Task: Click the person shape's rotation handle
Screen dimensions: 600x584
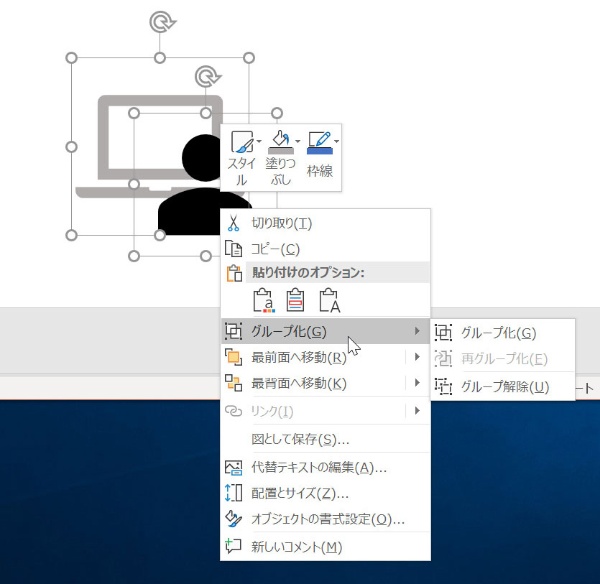Action: [x=206, y=76]
